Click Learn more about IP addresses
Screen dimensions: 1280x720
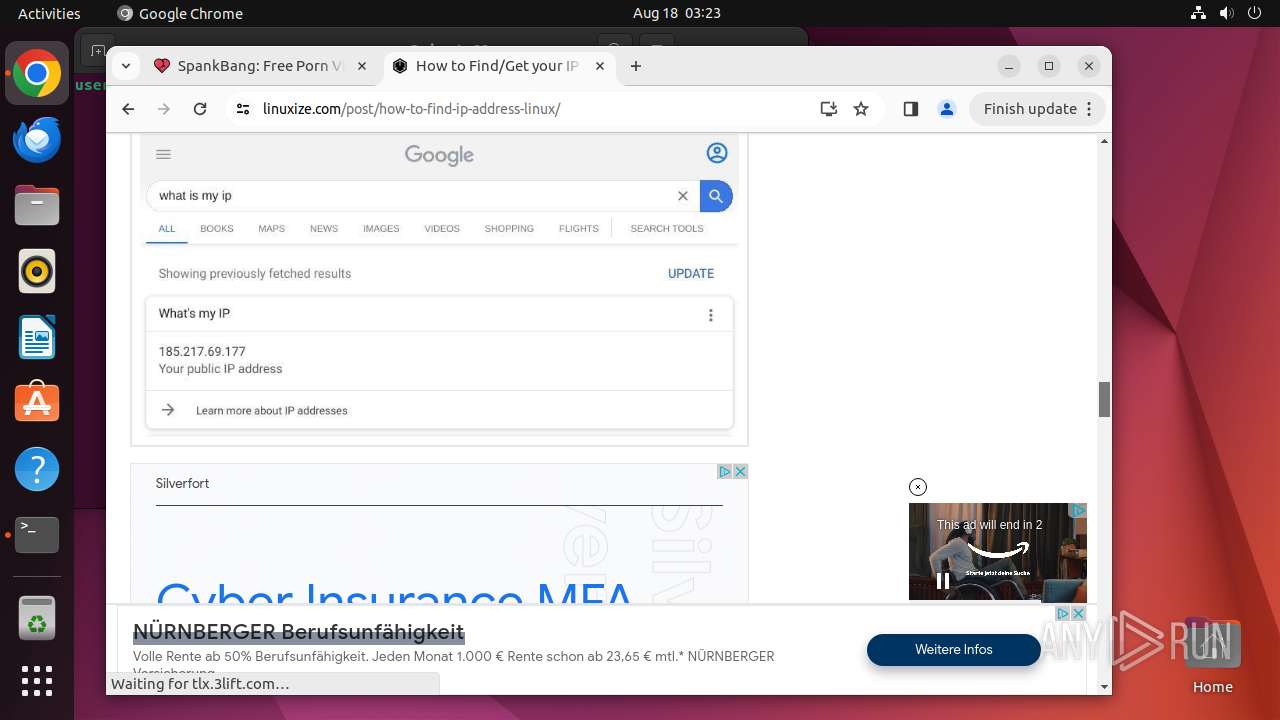click(272, 411)
